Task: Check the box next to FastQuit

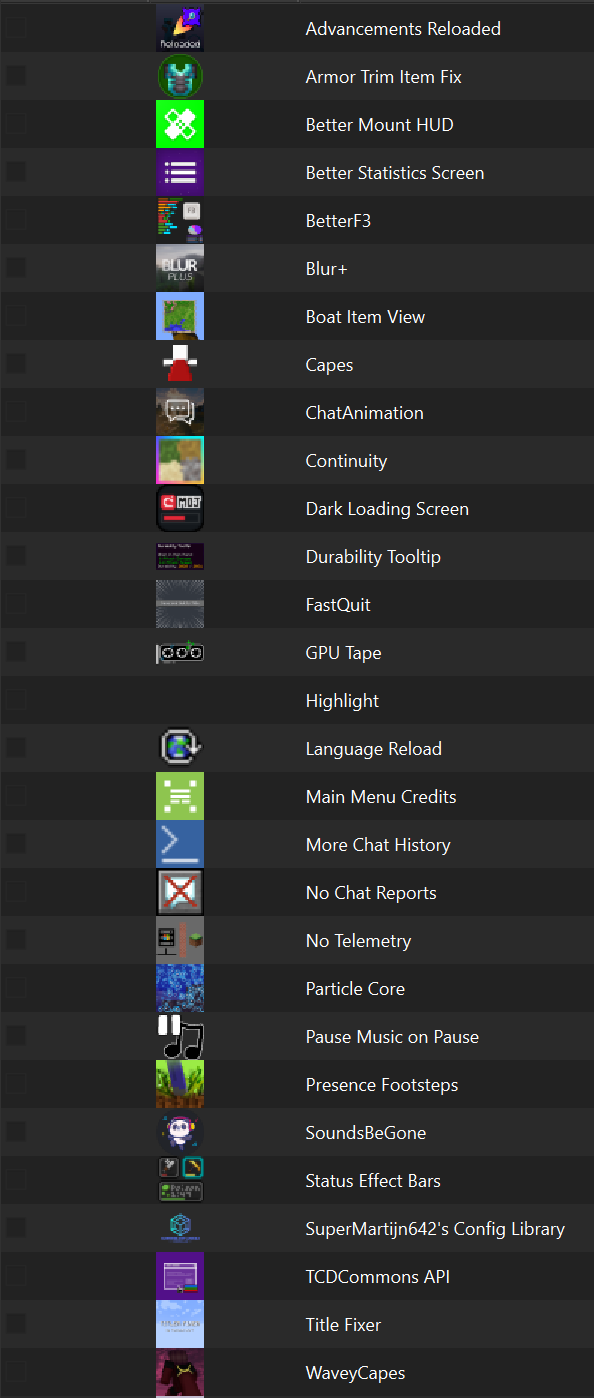Action: point(16,604)
